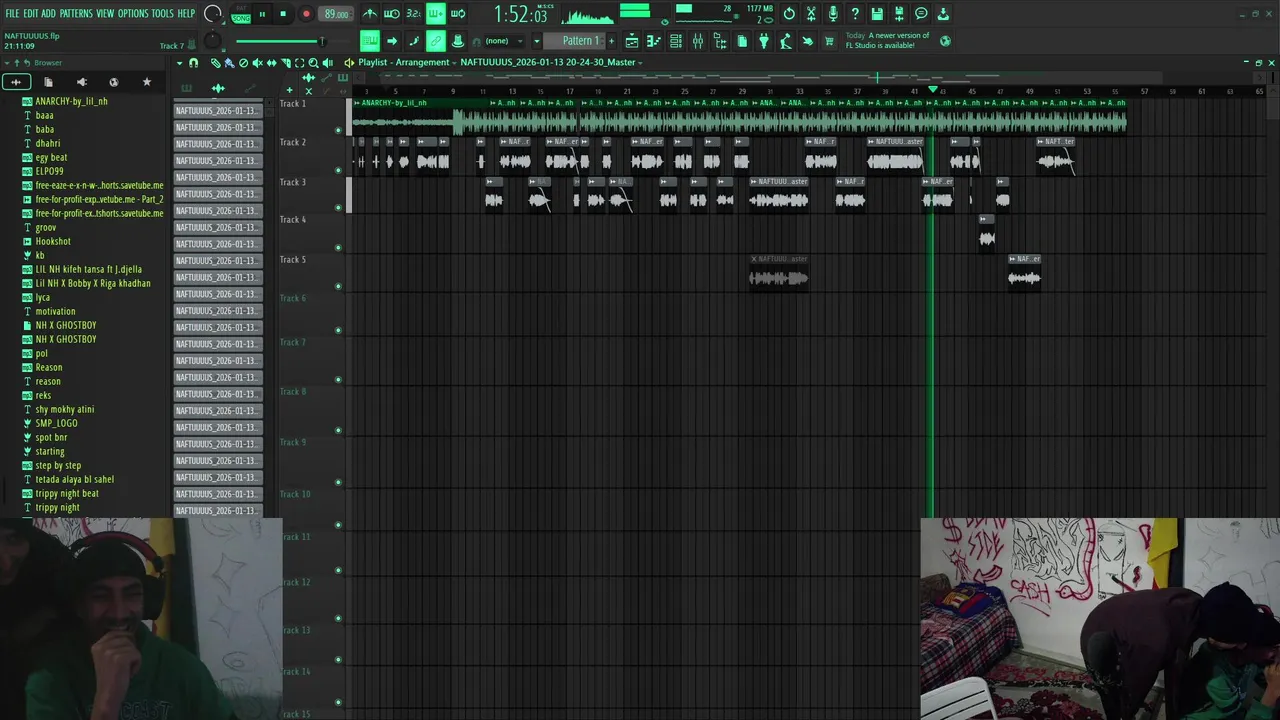The image size is (1280, 720).
Task: Toggle loop recording
Action: (x=458, y=14)
